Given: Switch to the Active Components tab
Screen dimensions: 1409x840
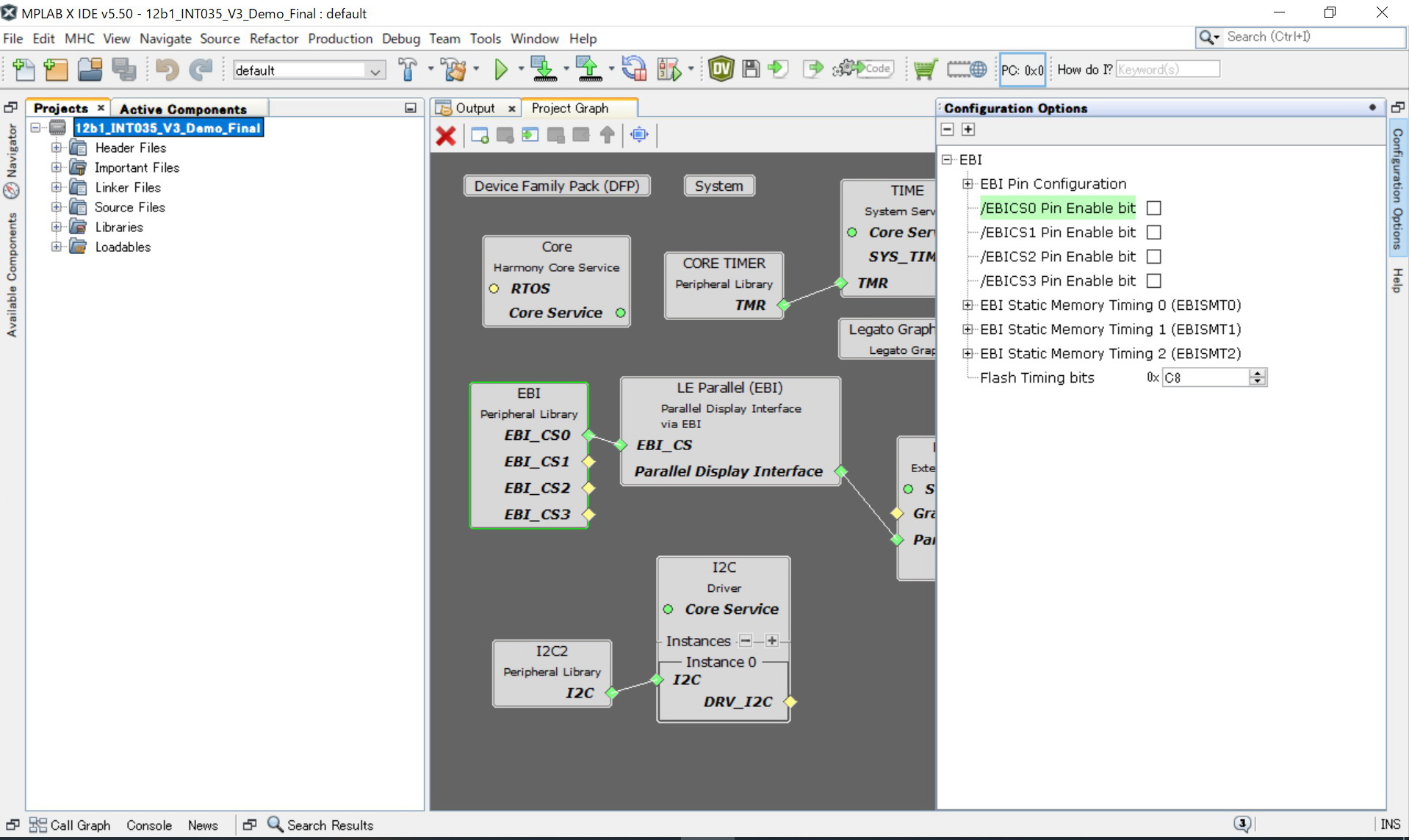Looking at the screenshot, I should coord(183,109).
